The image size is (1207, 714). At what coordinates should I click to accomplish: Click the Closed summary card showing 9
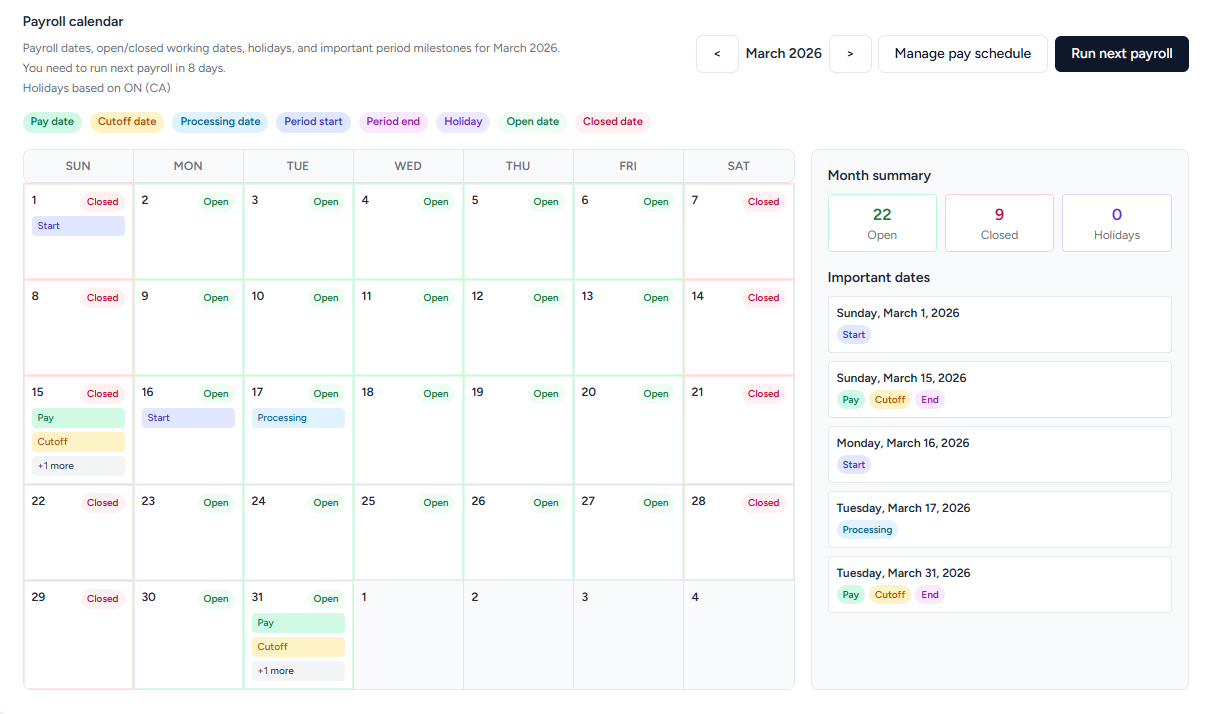(x=999, y=223)
